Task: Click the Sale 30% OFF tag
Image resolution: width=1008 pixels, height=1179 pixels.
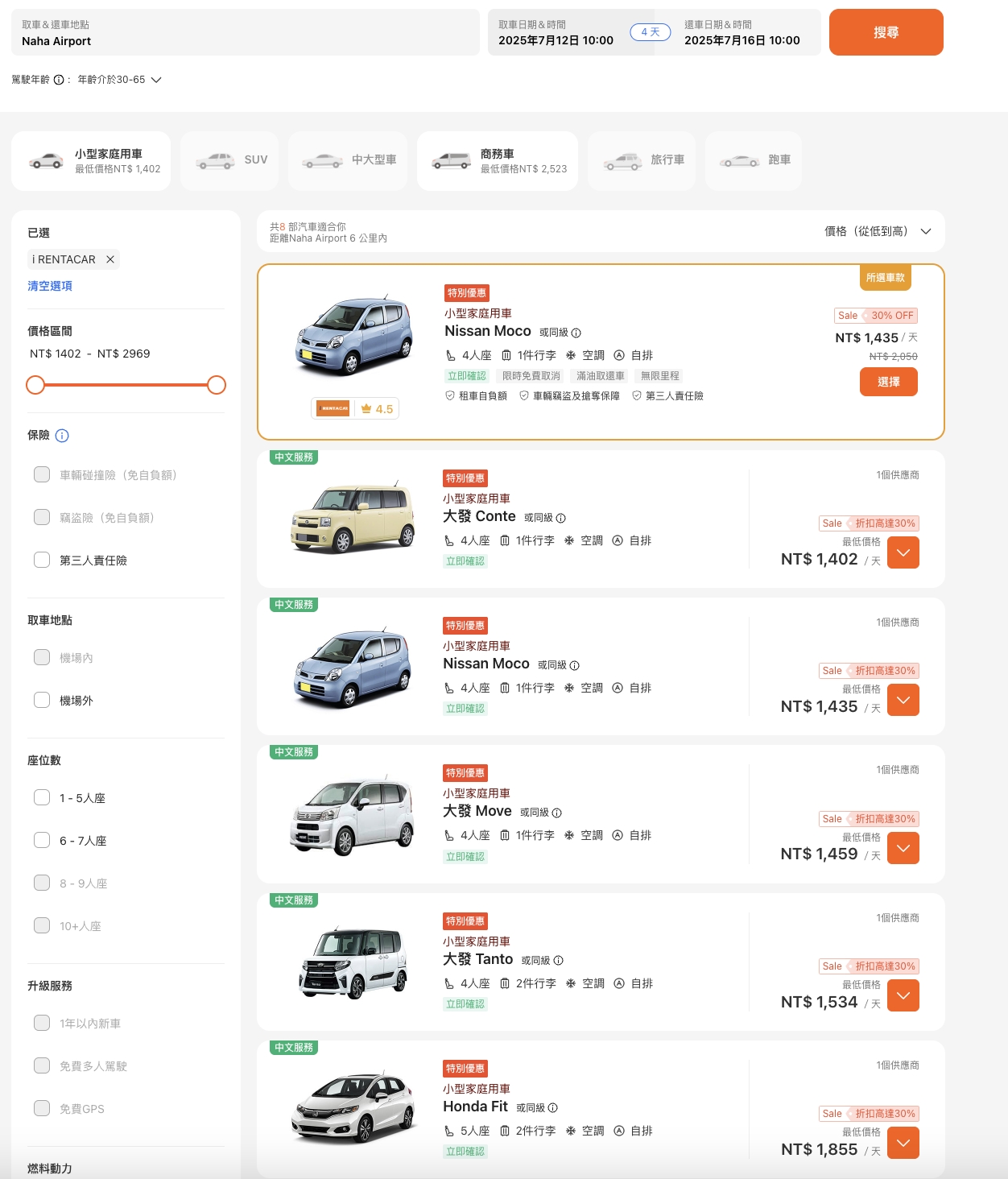Action: point(876,316)
